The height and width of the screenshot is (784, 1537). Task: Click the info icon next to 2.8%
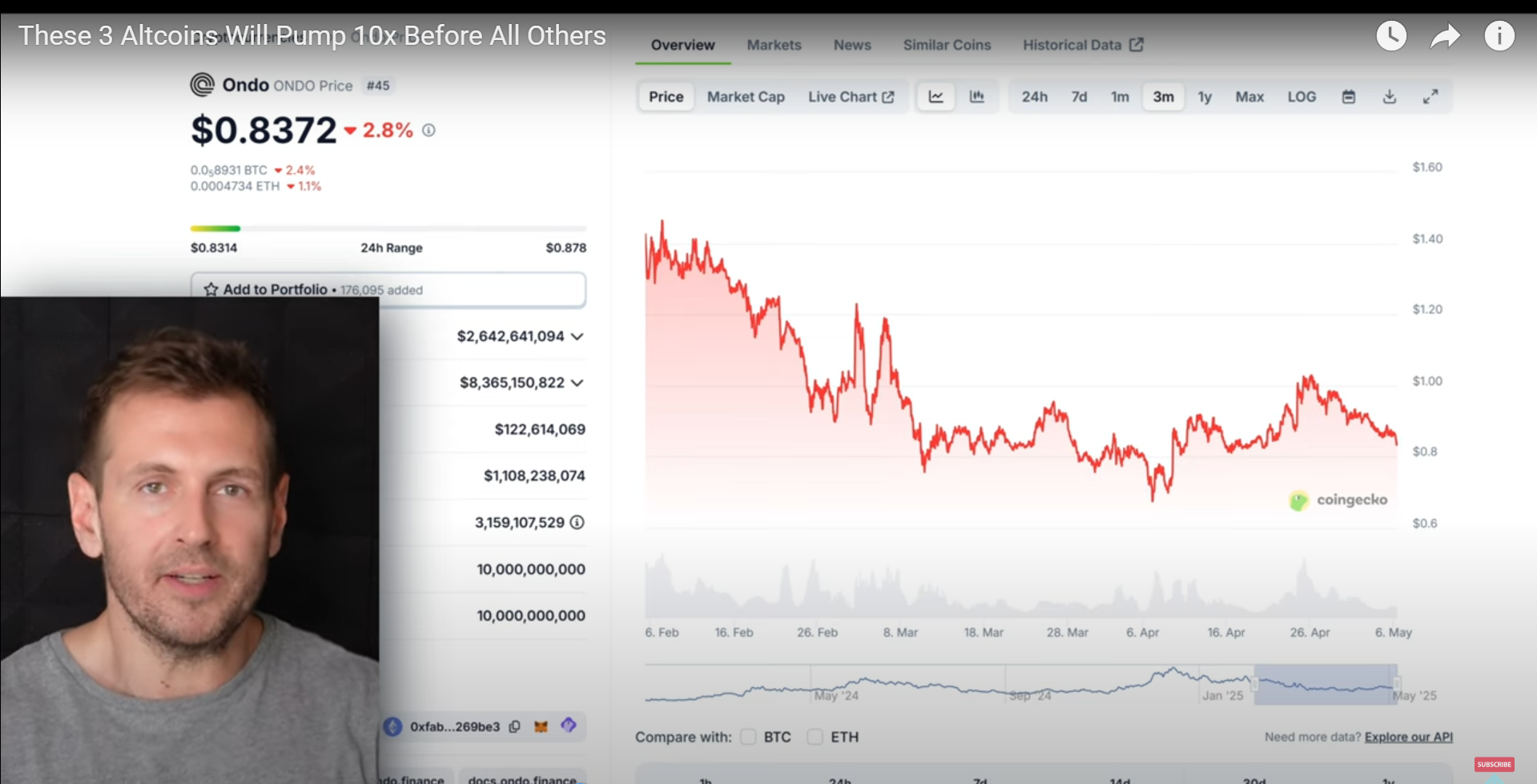point(429,130)
